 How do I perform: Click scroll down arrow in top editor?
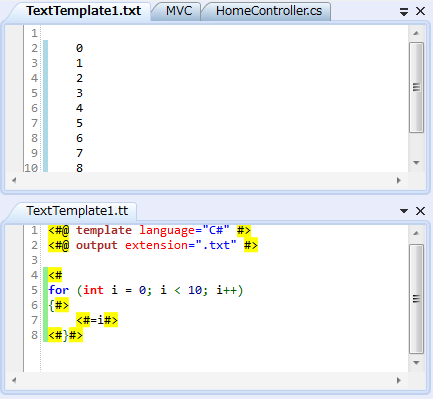tap(416, 163)
